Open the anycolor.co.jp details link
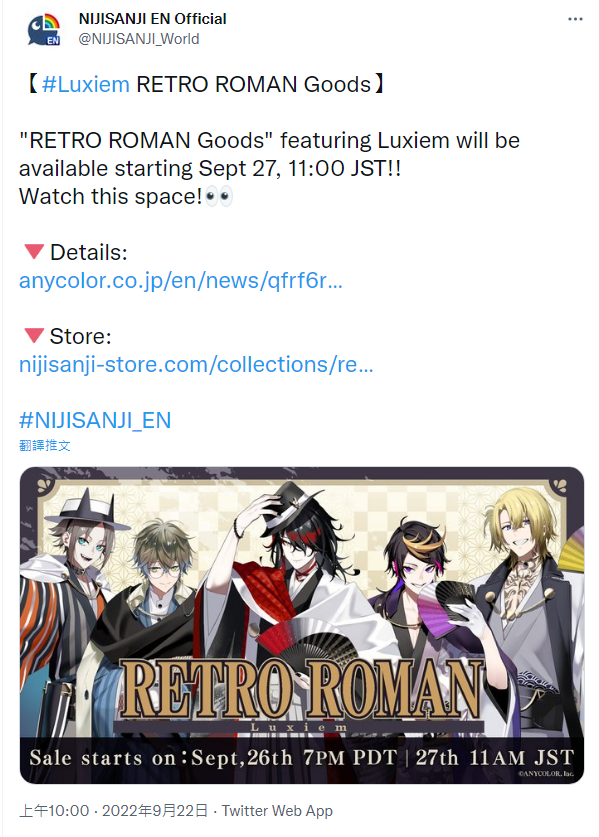The image size is (599, 837). click(x=180, y=280)
